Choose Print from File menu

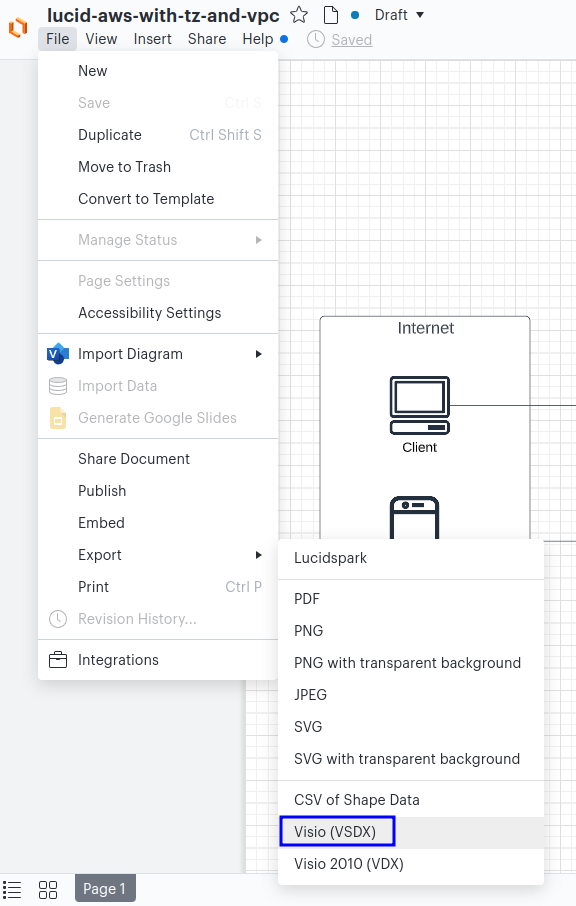(158, 586)
